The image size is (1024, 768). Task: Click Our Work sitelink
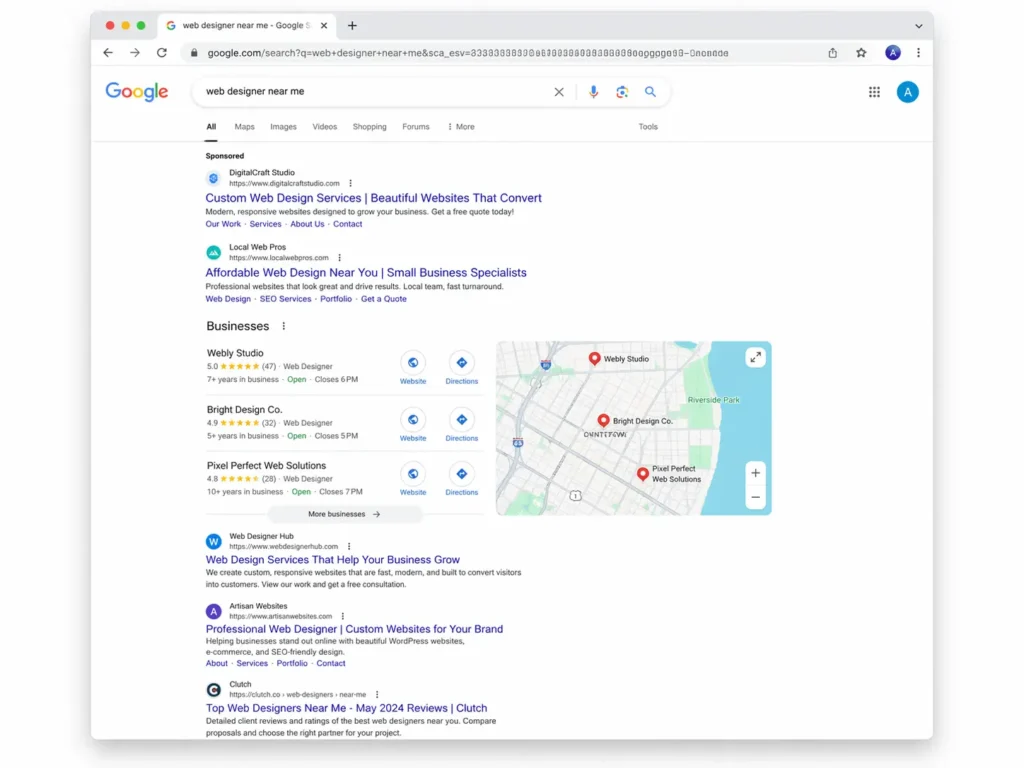click(x=223, y=224)
